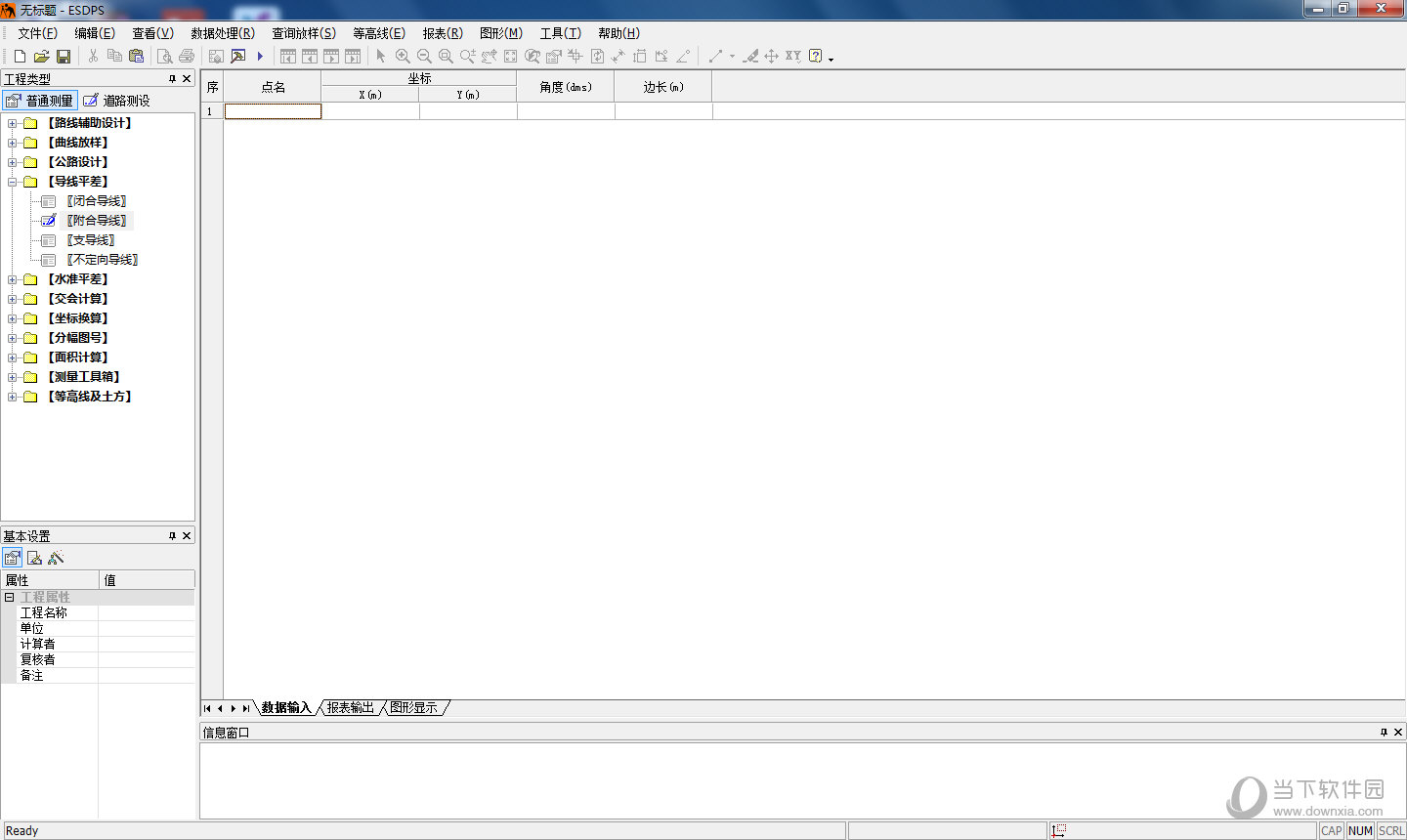Image resolution: width=1407 pixels, height=840 pixels.
Task: Click the 点名 cell in row 1
Action: (x=273, y=111)
